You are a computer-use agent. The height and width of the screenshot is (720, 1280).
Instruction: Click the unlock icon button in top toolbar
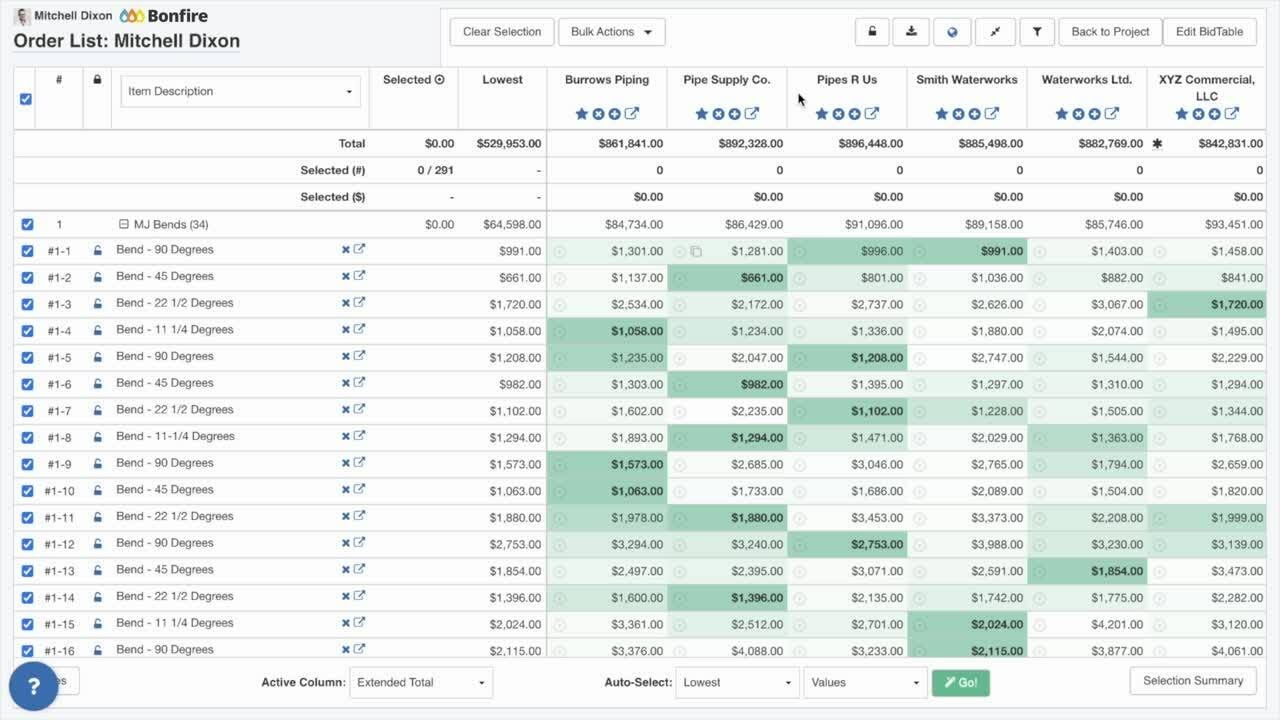click(872, 32)
